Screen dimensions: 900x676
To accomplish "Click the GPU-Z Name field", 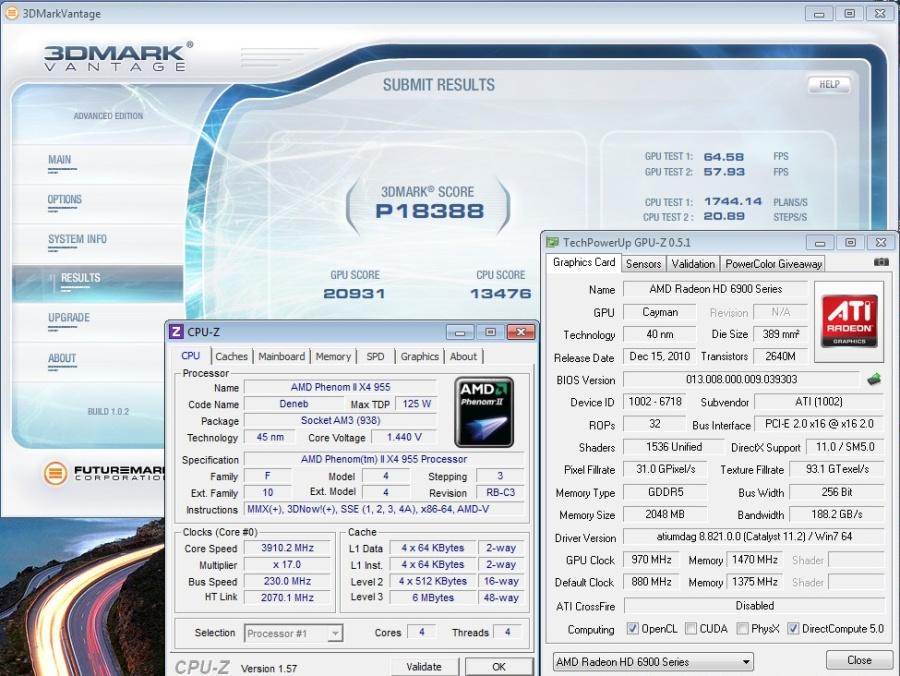I will click(715, 289).
